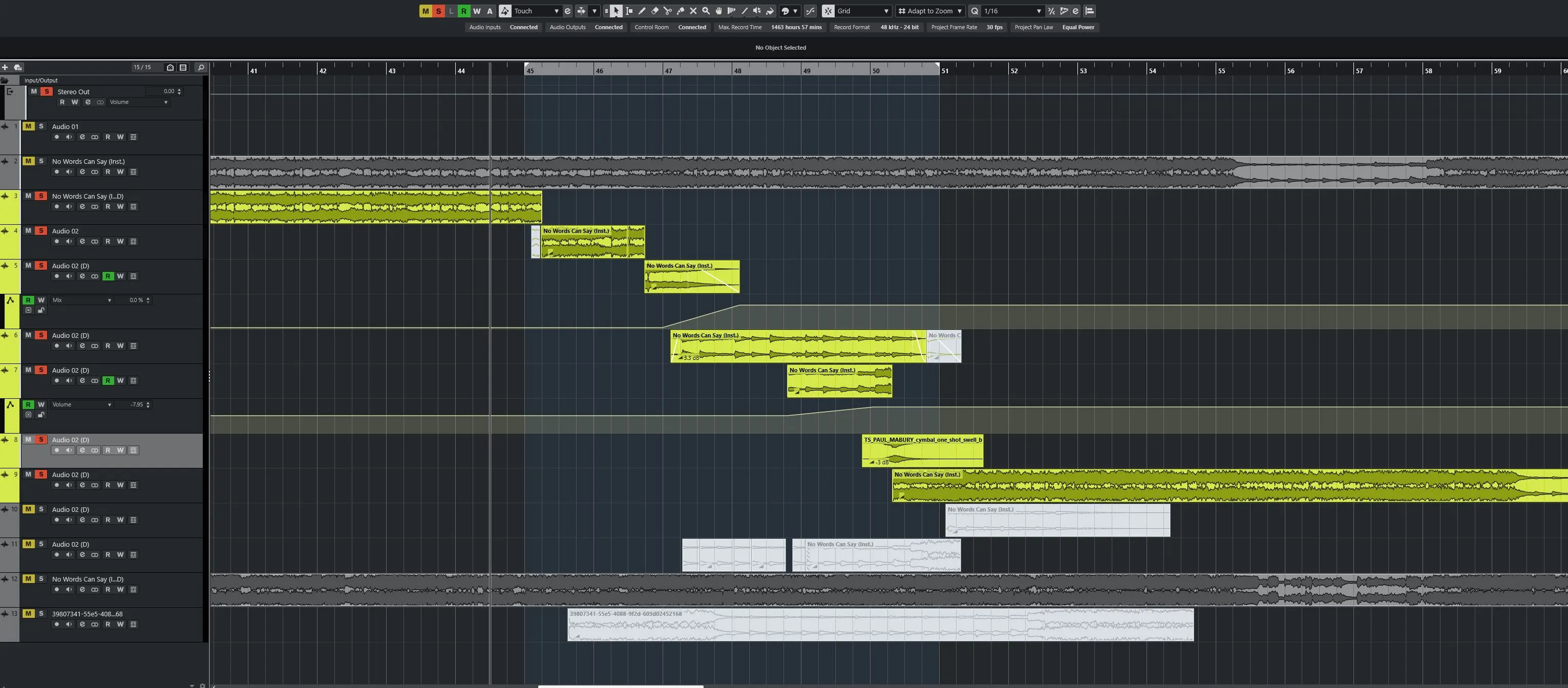1568x688 pixels.
Task: Select the Zoom magnifier tool
Action: (x=706, y=11)
